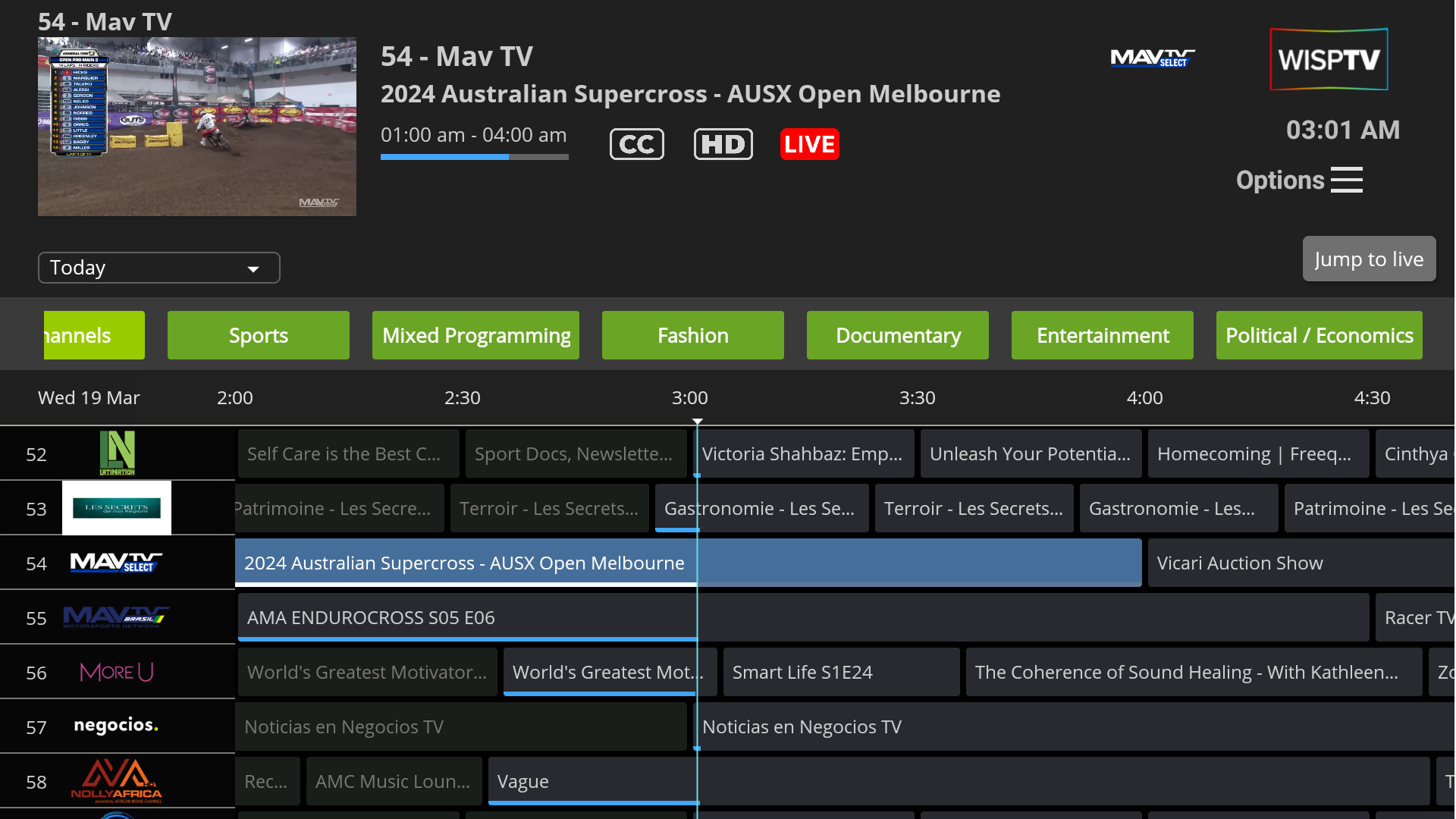Open the Today date dropdown

pos(158,267)
